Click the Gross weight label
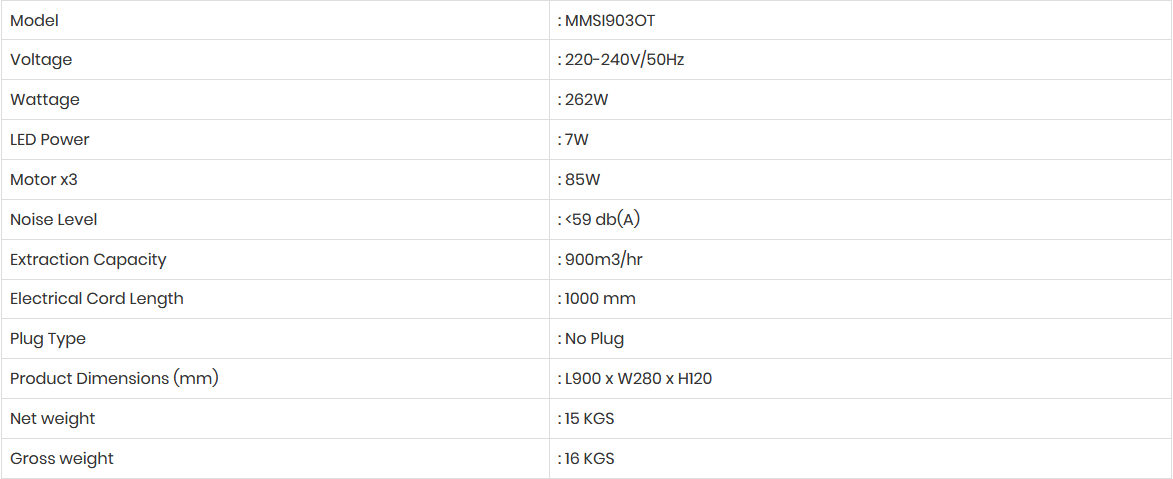This screenshot has height=479, width=1173. click(62, 459)
